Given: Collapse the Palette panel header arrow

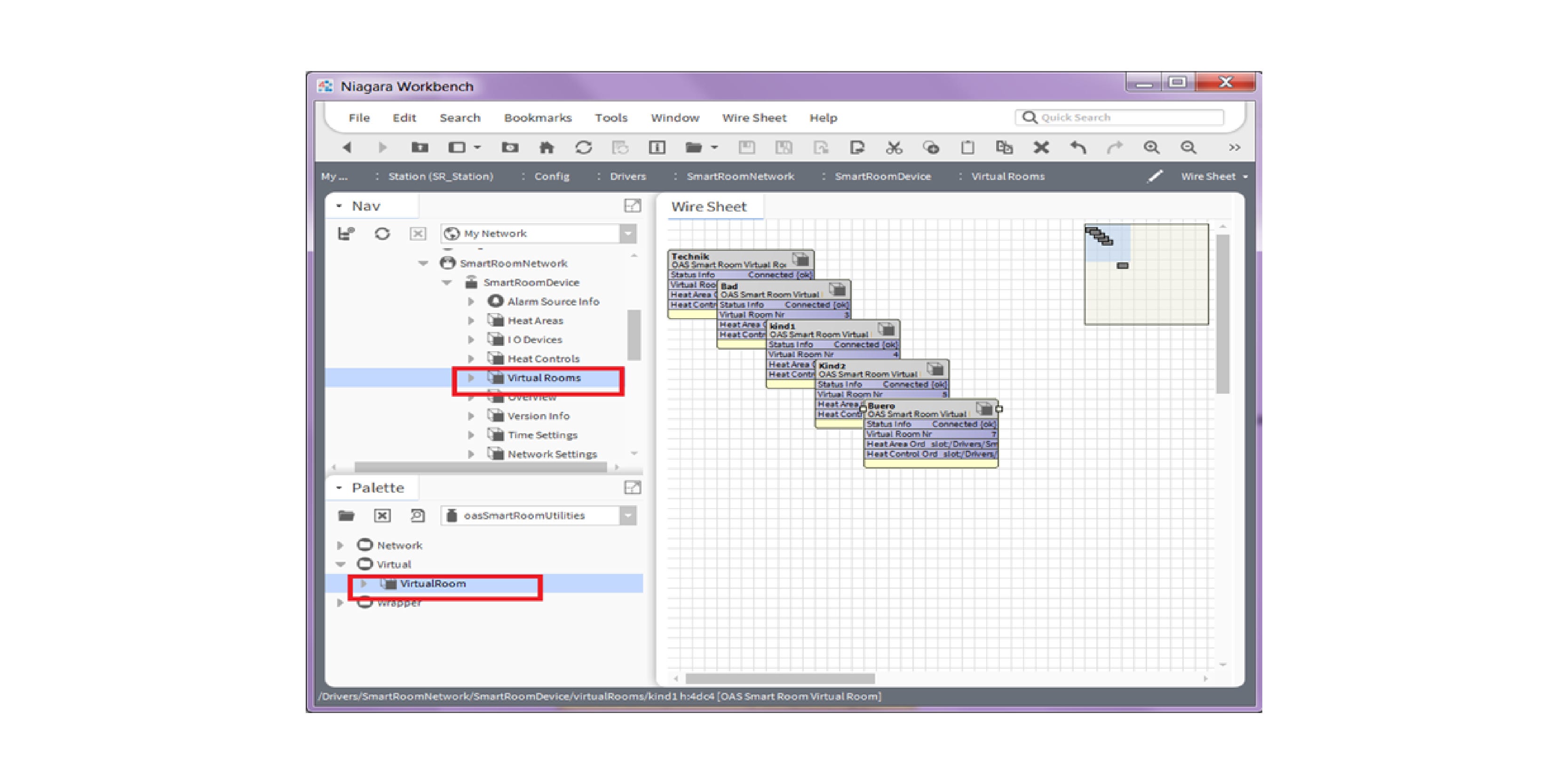Looking at the screenshot, I should tap(339, 488).
